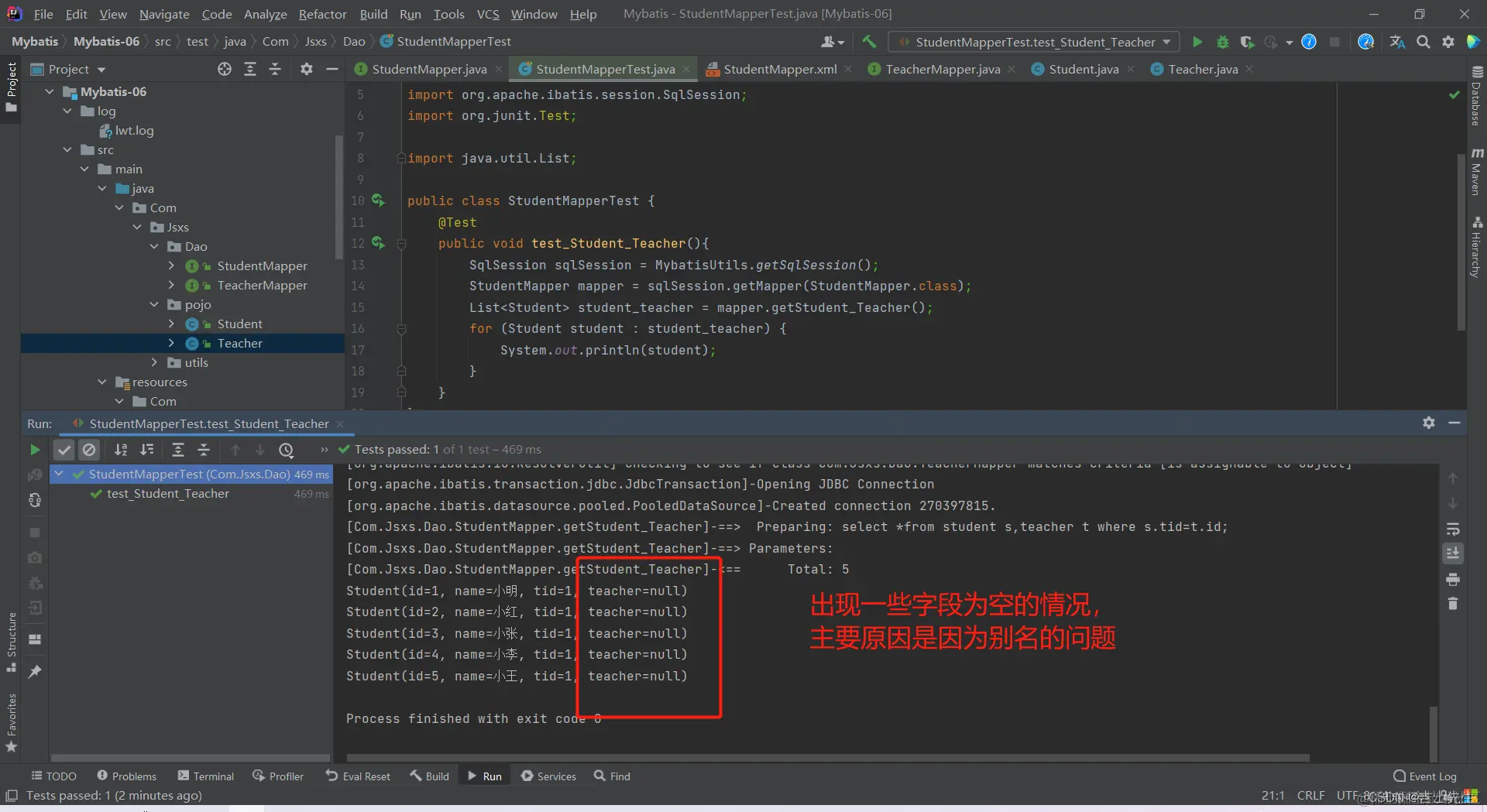Toggle sort tests by duration
This screenshot has height=812, width=1487.
coord(146,450)
